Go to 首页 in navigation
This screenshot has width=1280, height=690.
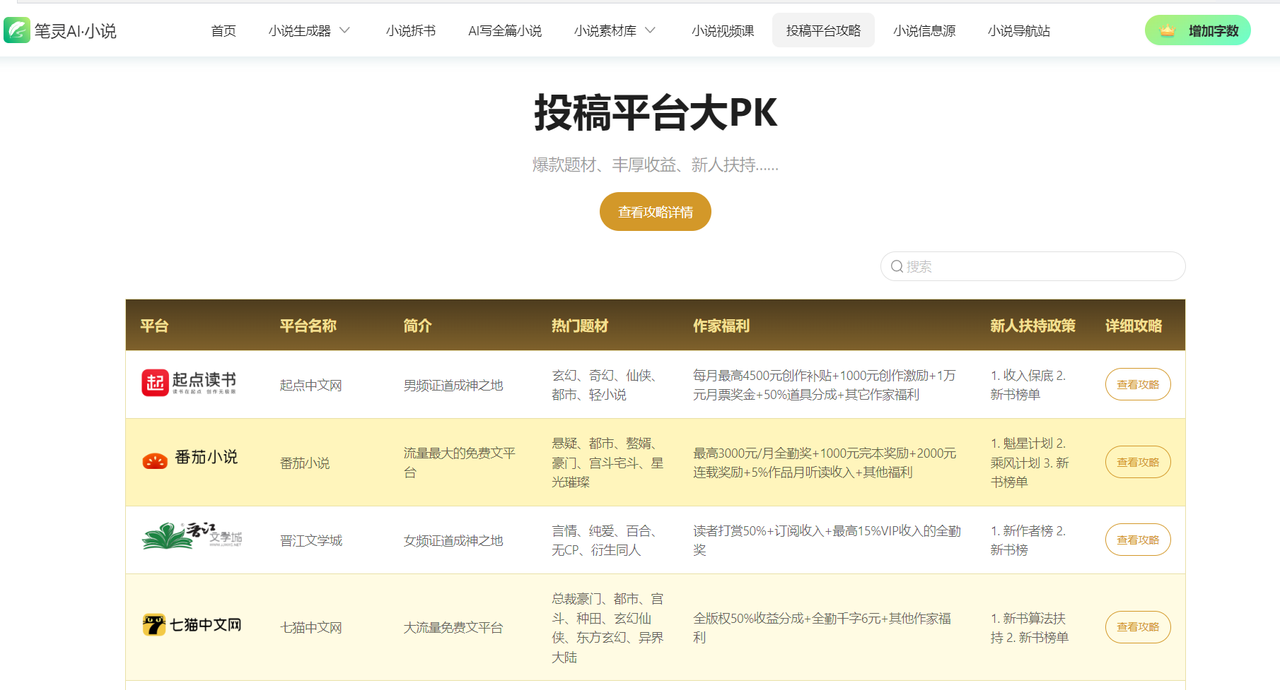pyautogui.click(x=224, y=31)
